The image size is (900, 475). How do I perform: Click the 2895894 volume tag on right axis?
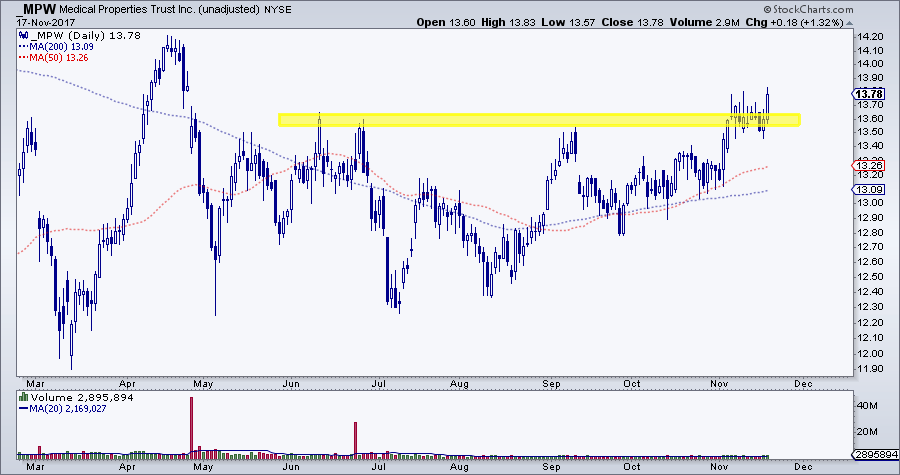point(870,455)
